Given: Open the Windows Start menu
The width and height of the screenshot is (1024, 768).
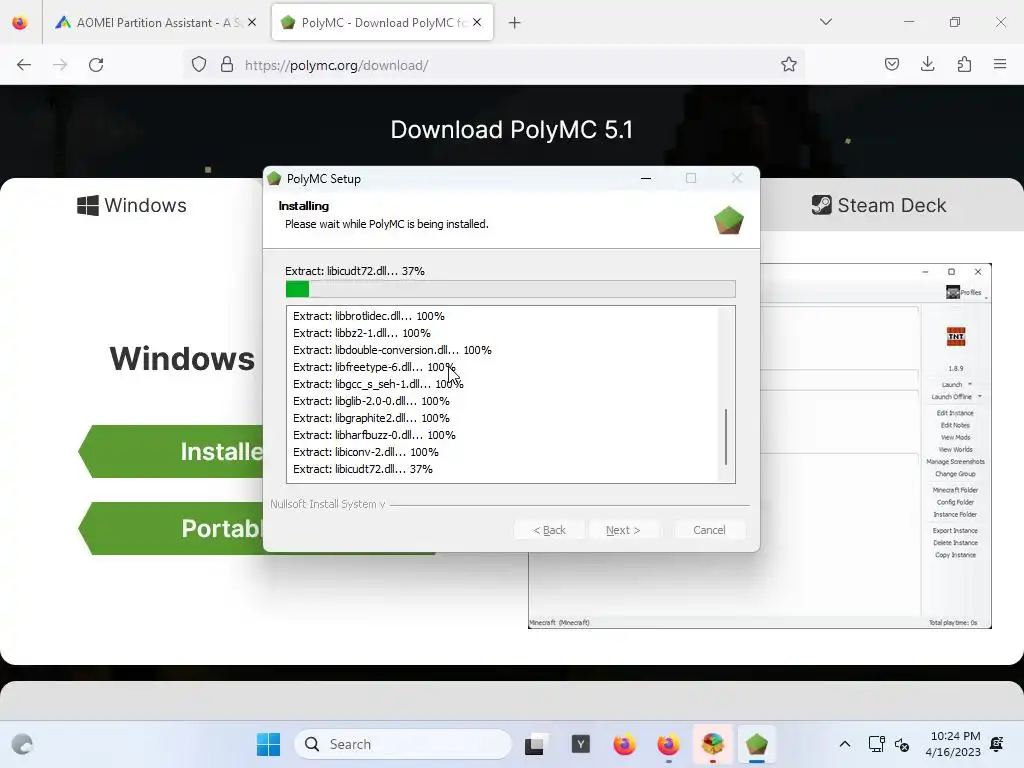Looking at the screenshot, I should click(x=268, y=744).
